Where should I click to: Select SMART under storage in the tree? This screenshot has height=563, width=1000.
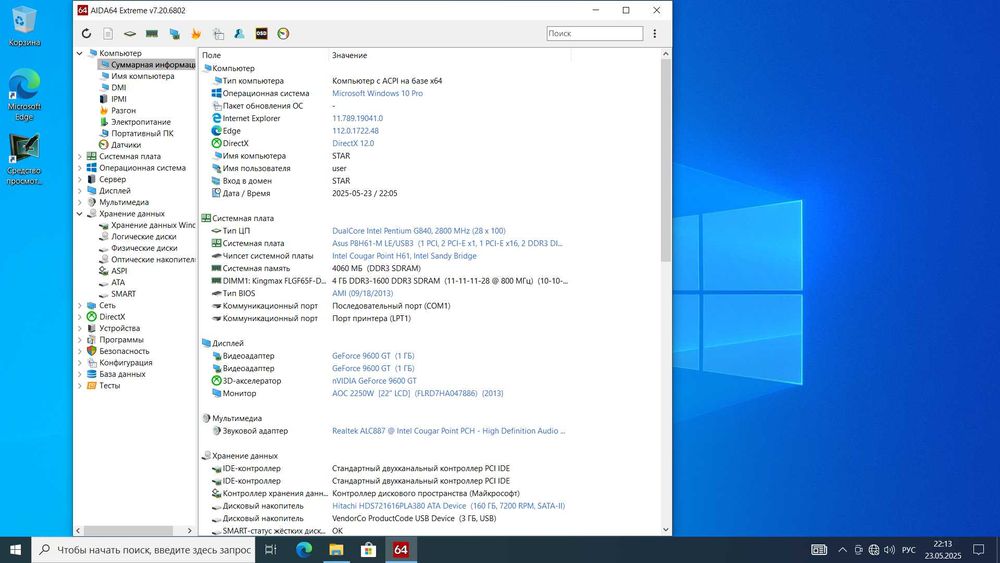click(x=123, y=294)
